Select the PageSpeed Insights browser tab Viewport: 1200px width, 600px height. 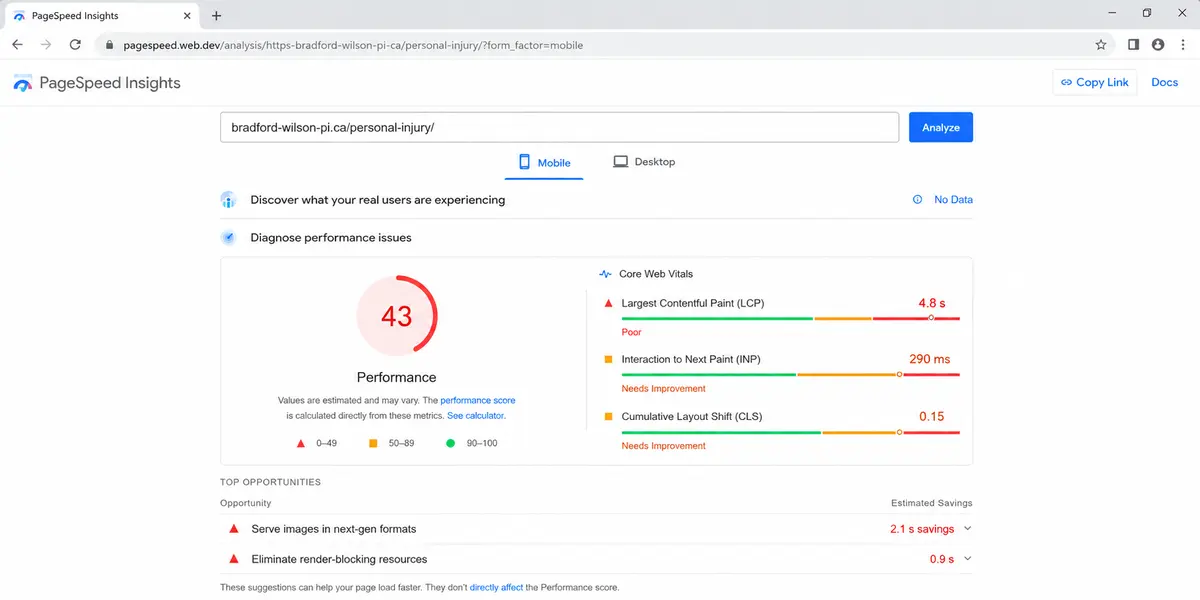pos(100,16)
